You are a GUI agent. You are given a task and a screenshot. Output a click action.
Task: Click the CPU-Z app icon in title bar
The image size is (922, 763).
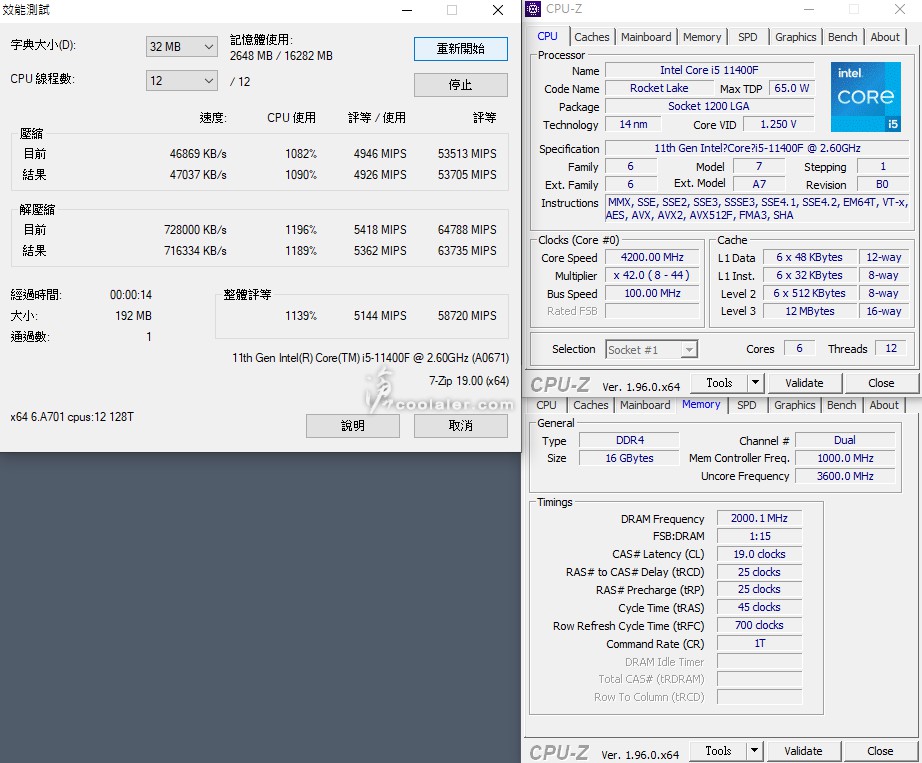tap(533, 9)
